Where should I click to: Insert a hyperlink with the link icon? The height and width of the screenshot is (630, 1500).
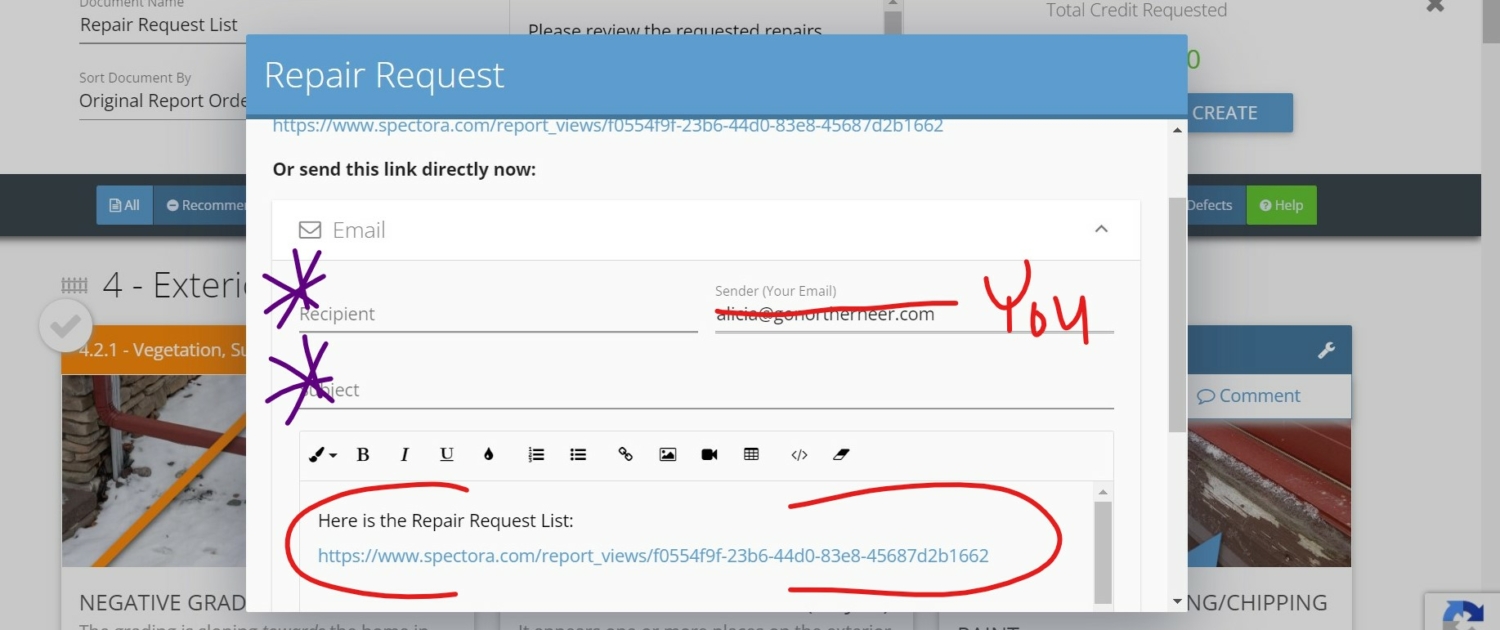click(626, 455)
